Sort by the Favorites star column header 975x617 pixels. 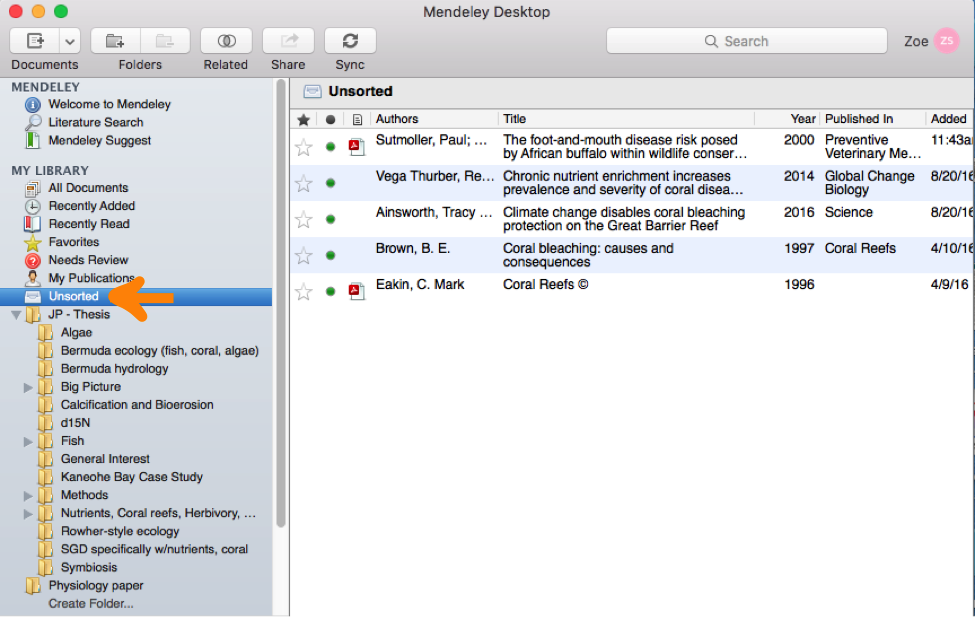(303, 119)
